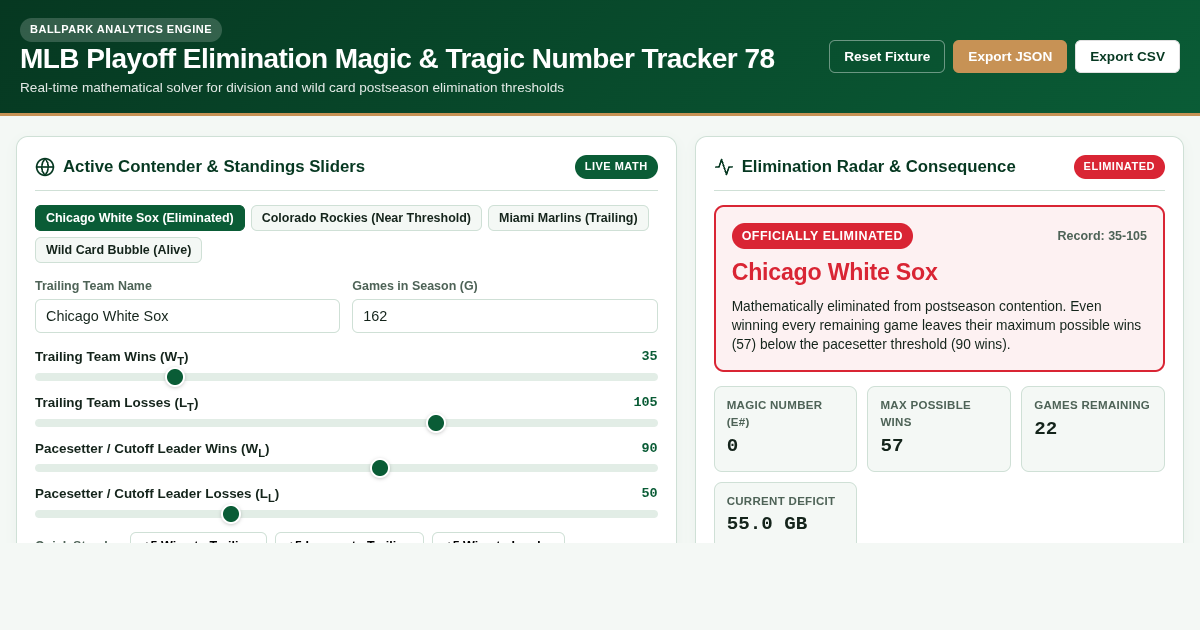Click the Pacesetter Losses value 50
Image resolution: width=1200 pixels, height=630 pixels.
[x=650, y=493]
